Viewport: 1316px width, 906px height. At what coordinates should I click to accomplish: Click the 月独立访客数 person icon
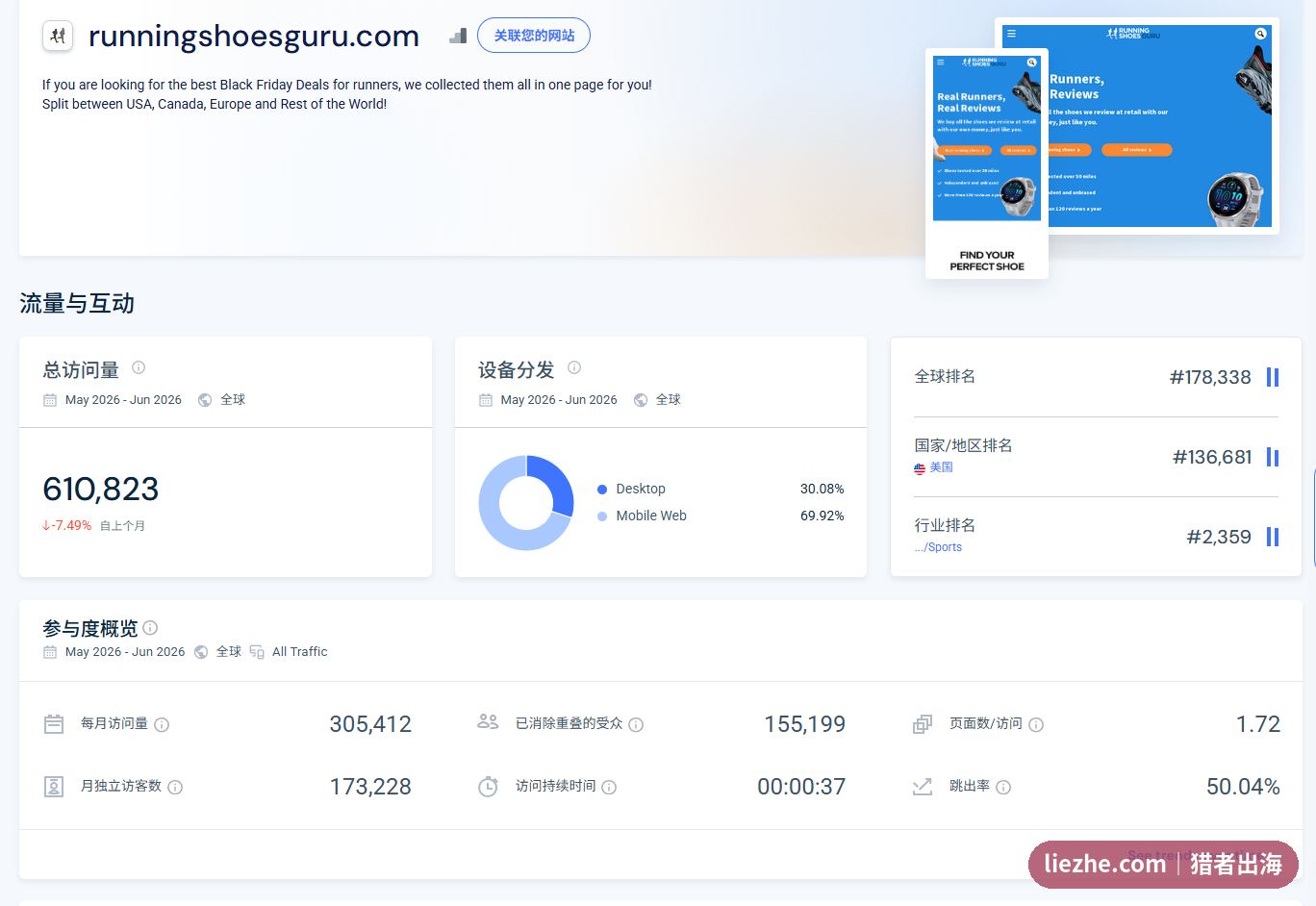(x=54, y=787)
